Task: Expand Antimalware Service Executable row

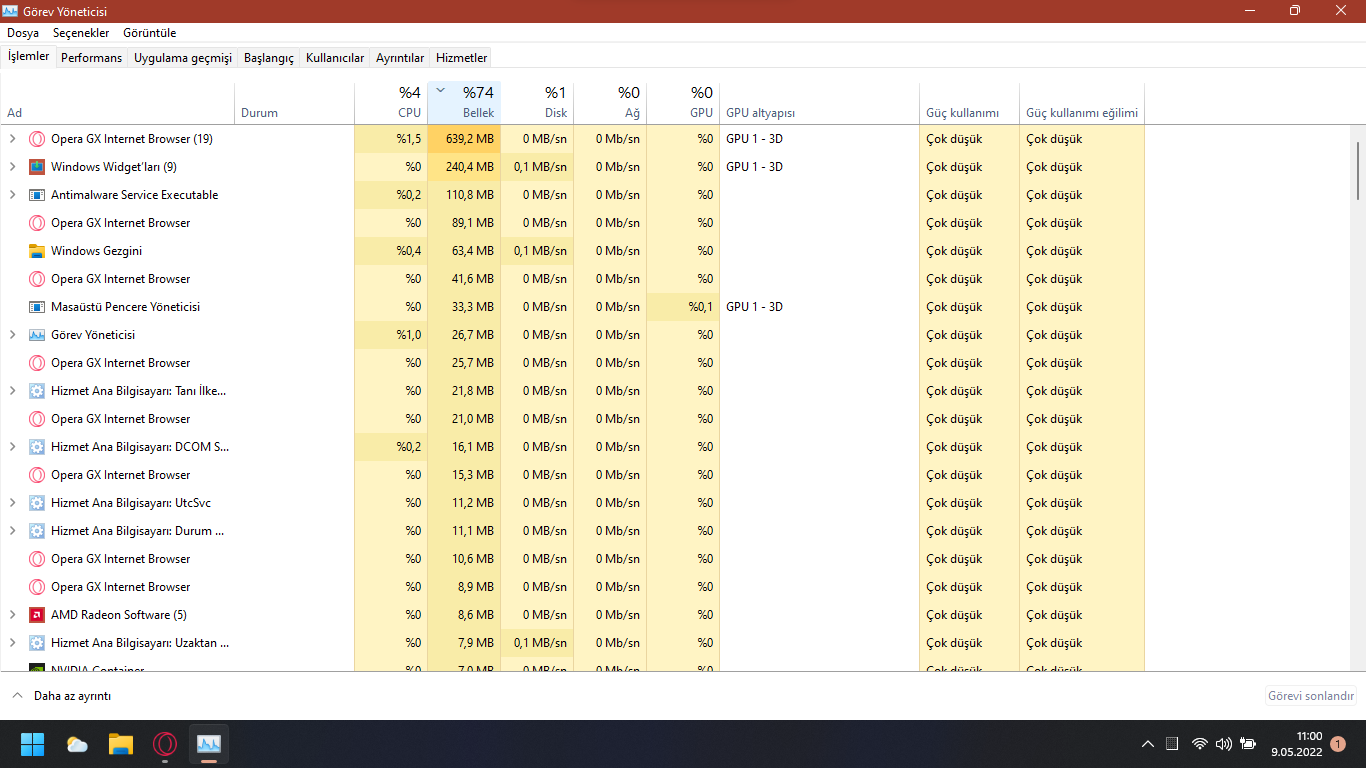Action: (x=13, y=195)
